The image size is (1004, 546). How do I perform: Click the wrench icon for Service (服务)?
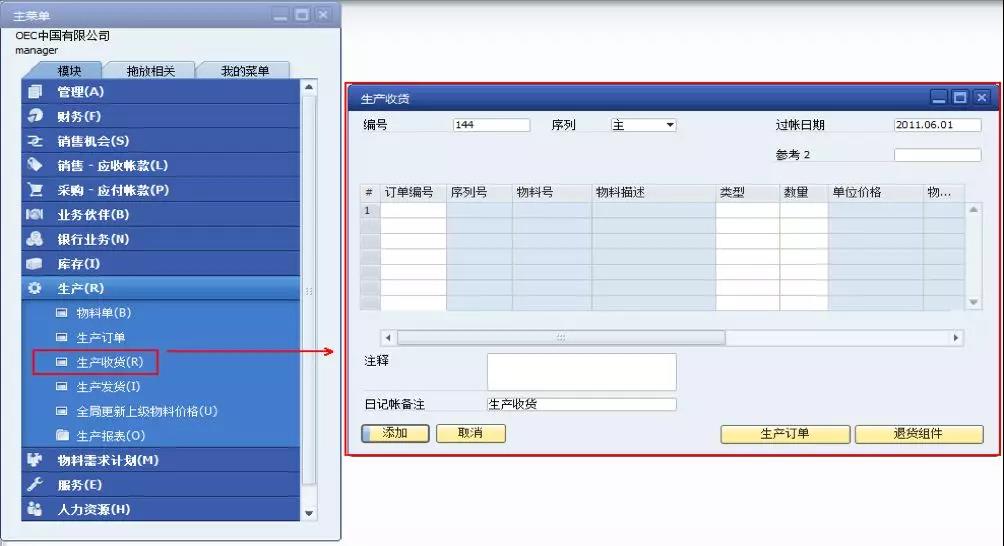point(35,485)
